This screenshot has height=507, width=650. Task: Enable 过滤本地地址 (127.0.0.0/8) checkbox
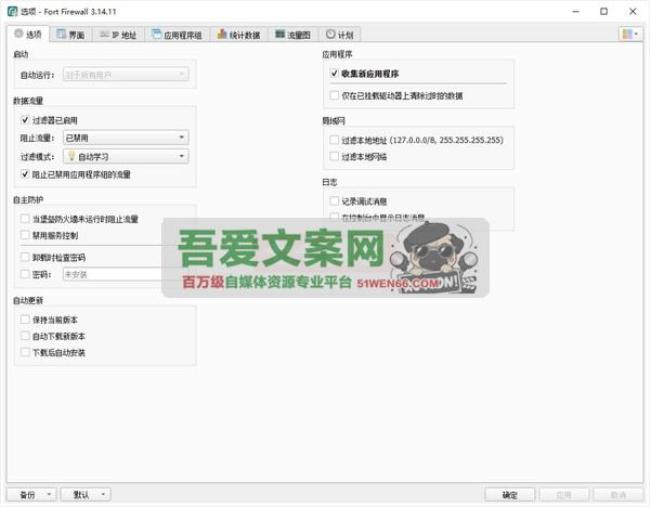coord(334,141)
